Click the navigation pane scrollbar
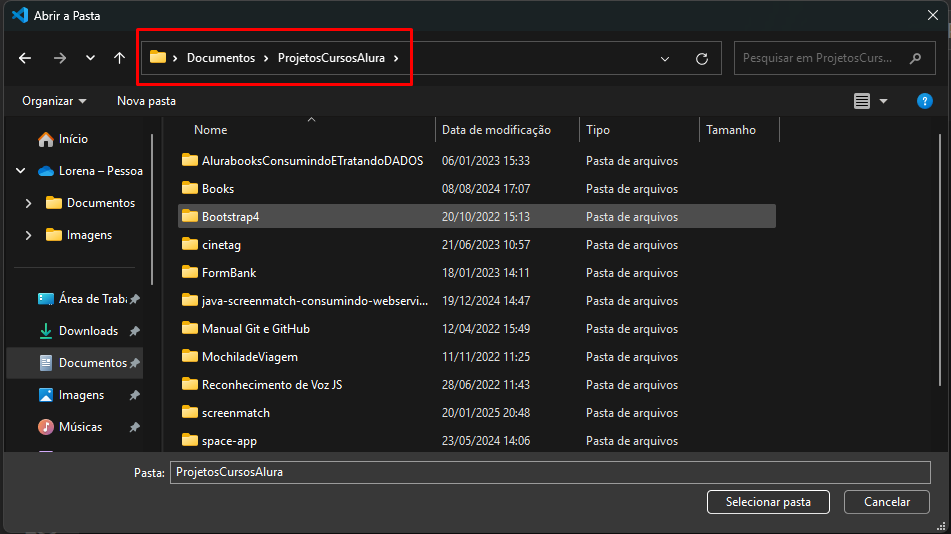This screenshot has height=534, width=951. 152,209
